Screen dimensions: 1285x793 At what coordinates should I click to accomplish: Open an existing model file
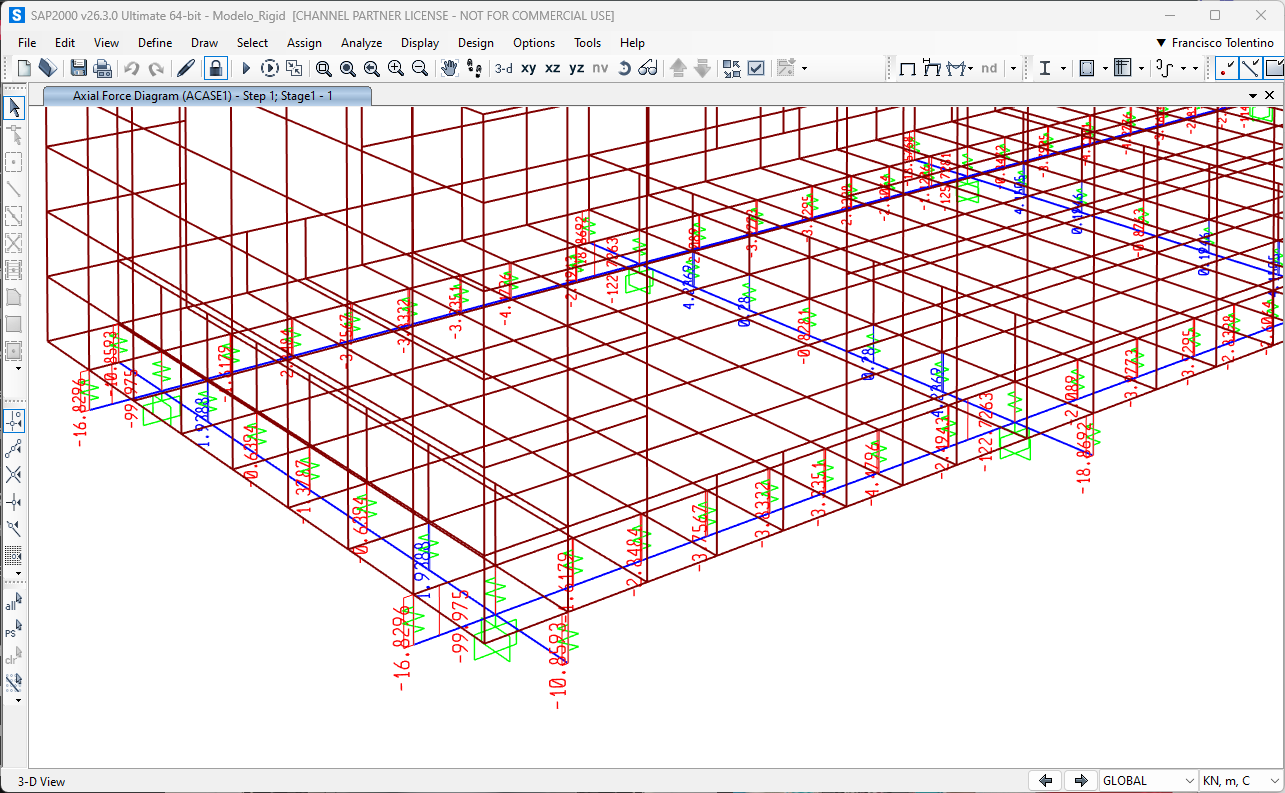click(47, 67)
